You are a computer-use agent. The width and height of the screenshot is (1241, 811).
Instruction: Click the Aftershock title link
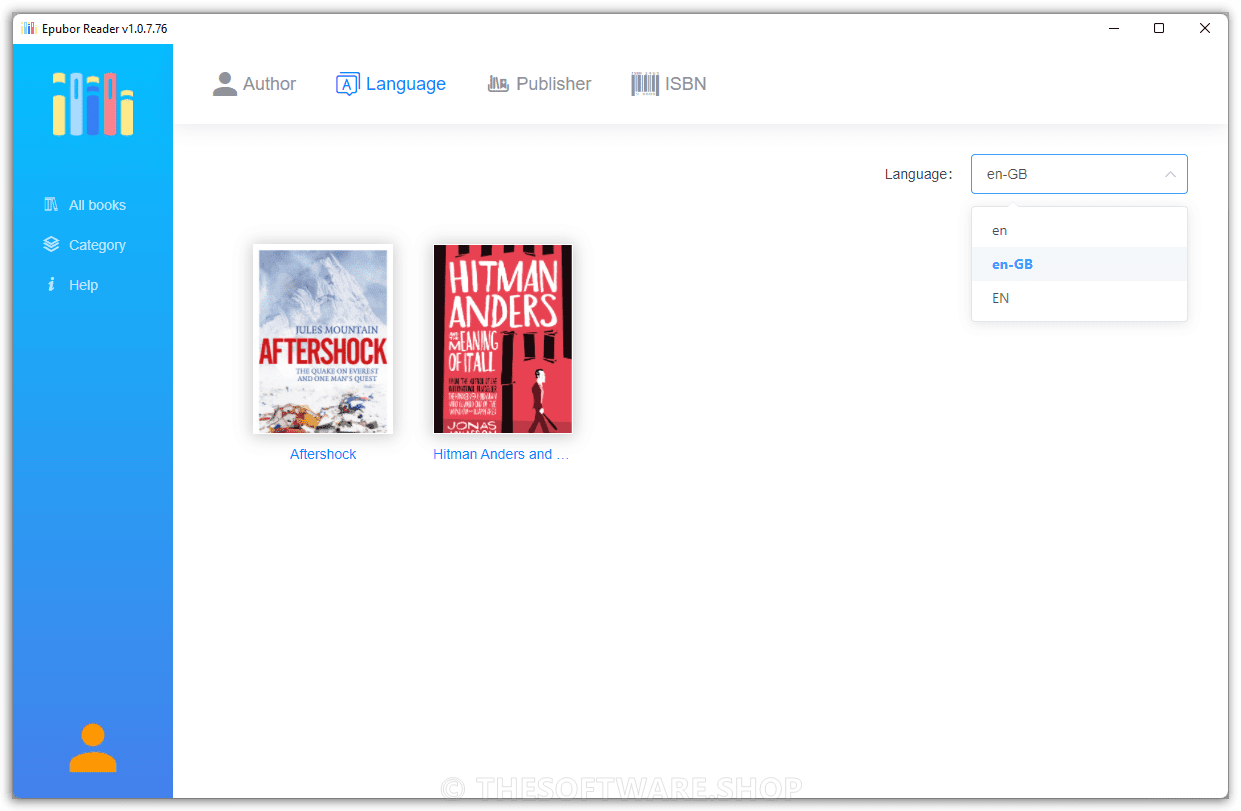(x=323, y=454)
